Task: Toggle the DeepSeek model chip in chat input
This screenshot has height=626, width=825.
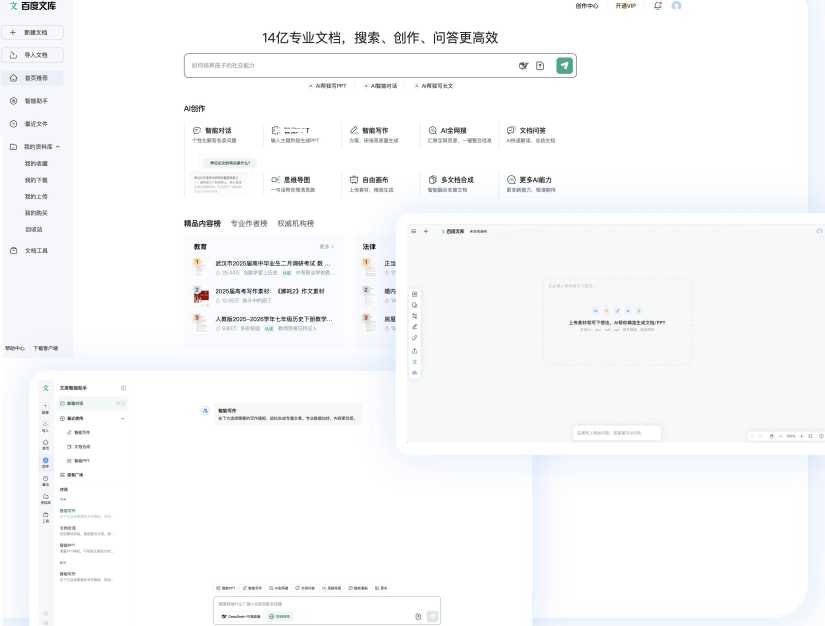Action: click(240, 616)
